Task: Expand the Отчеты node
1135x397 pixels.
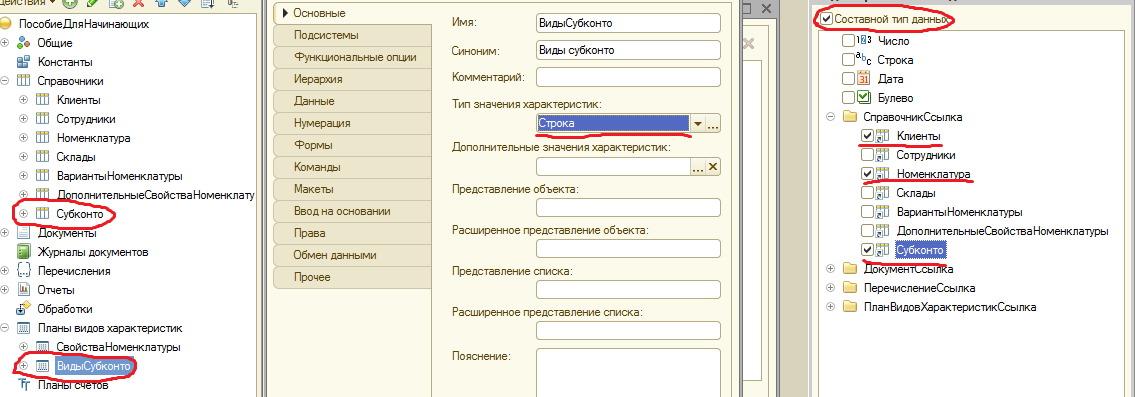Action: (x=5, y=290)
